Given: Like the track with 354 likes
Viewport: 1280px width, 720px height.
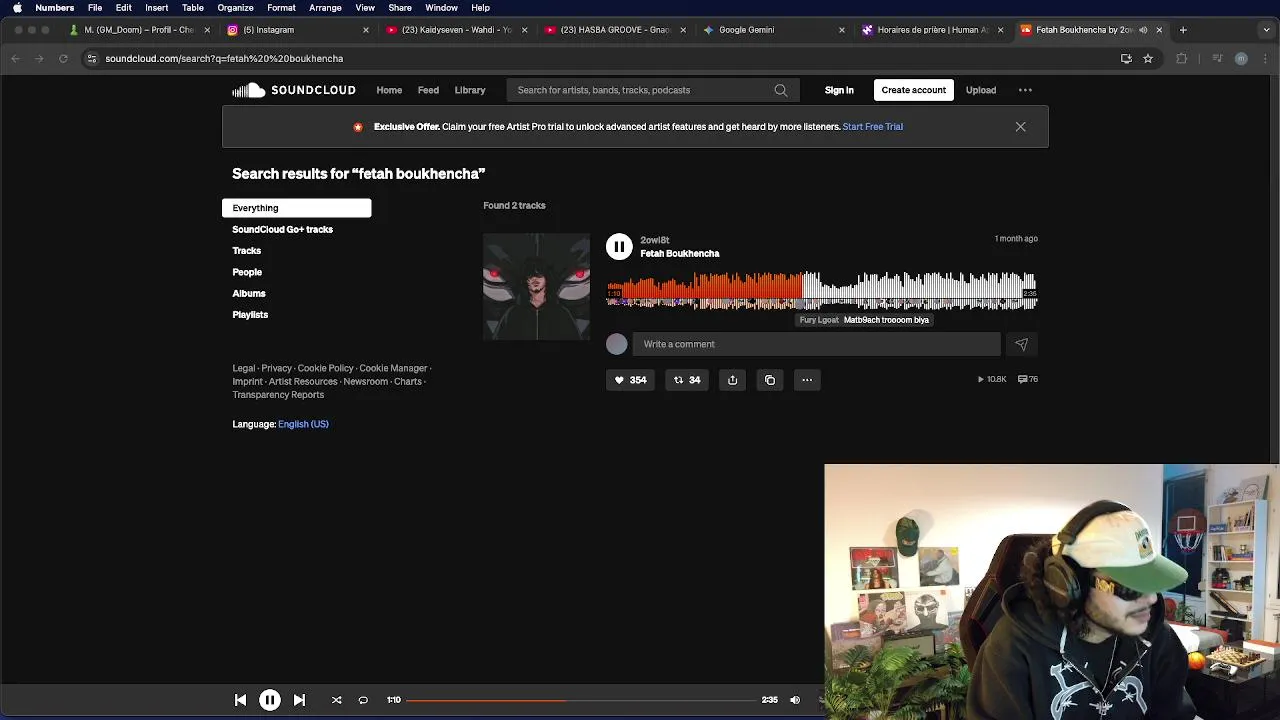Looking at the screenshot, I should click(x=630, y=380).
